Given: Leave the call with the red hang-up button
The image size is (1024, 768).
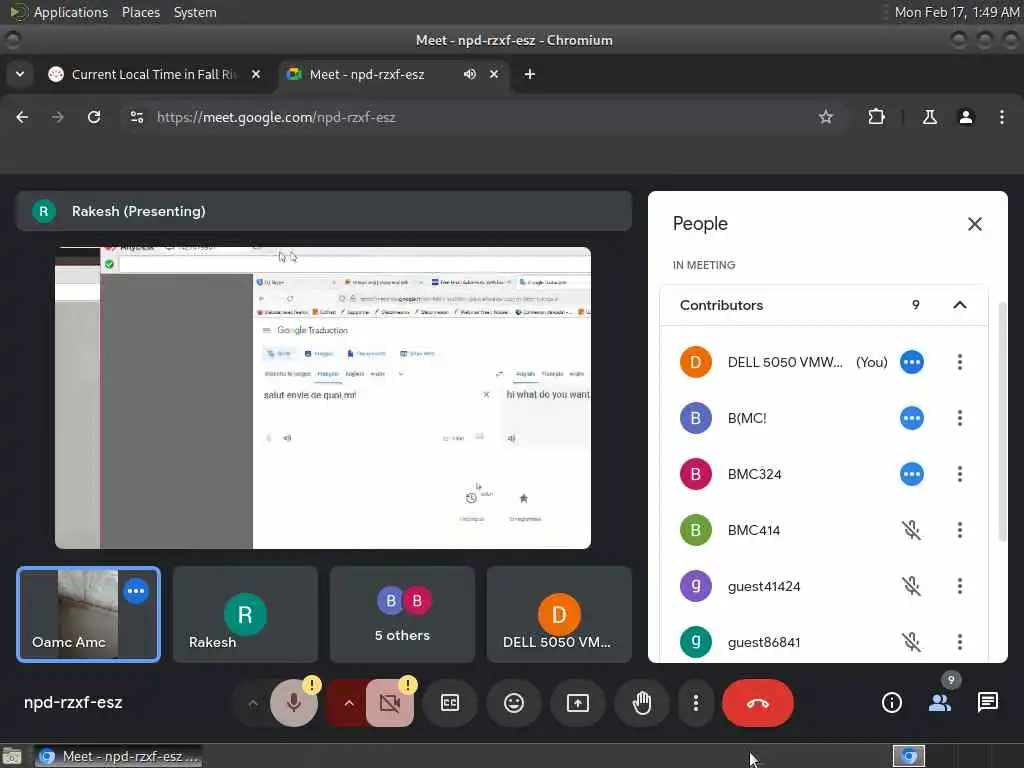Looking at the screenshot, I should [x=758, y=703].
